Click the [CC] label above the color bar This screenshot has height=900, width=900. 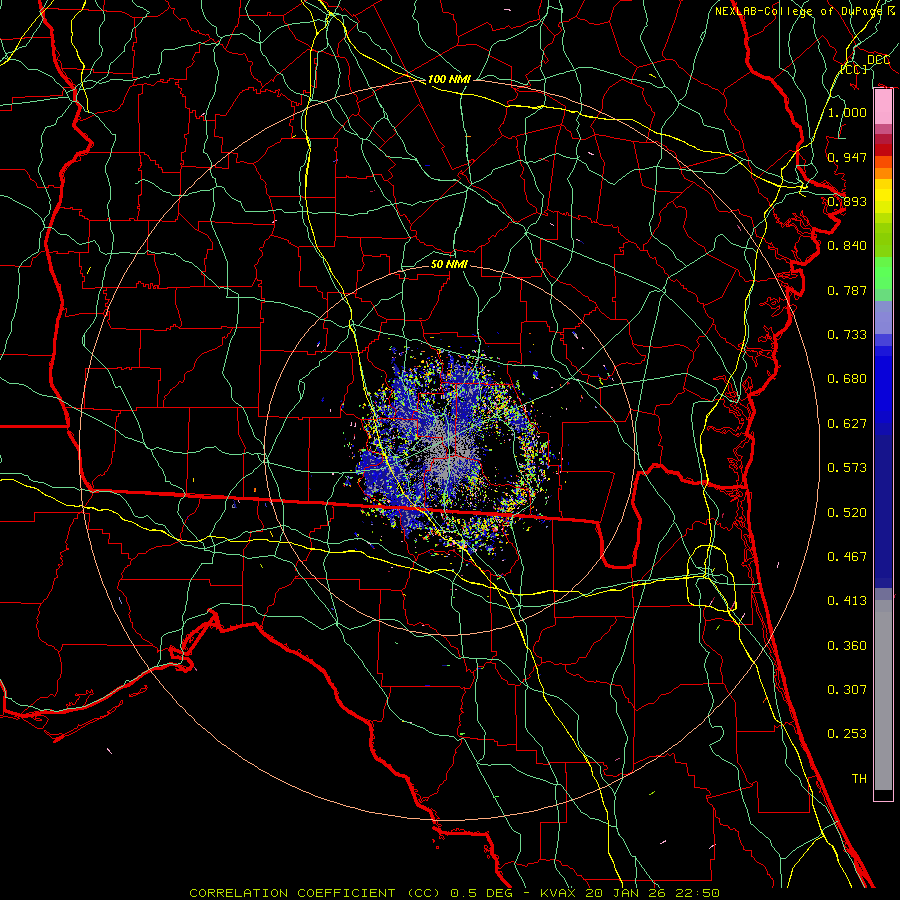coord(854,69)
